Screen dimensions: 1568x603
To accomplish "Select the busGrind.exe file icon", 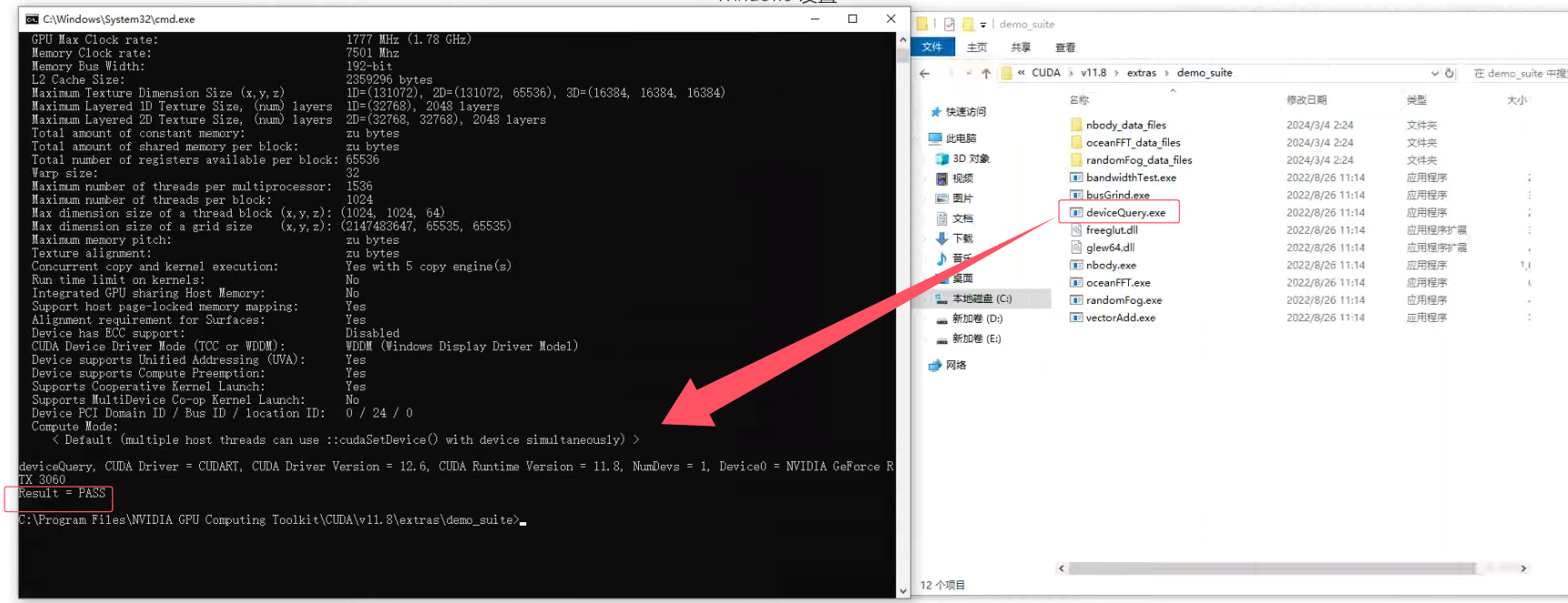I will (1076, 195).
